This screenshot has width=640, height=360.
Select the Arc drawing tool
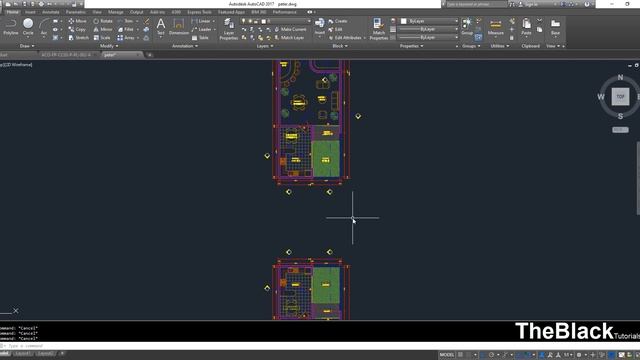(x=44, y=27)
